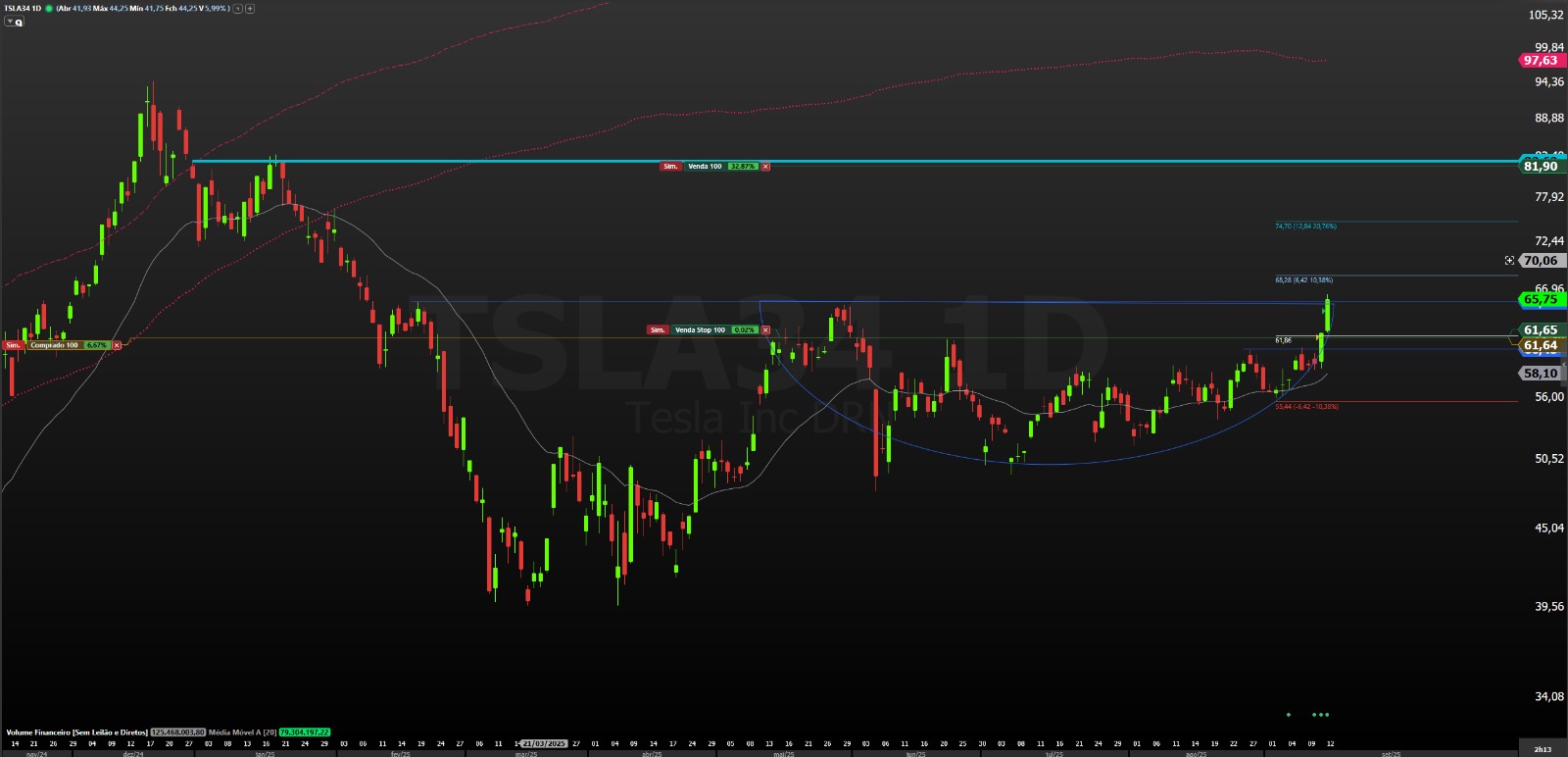1568x757 pixels.
Task: Open the dropdown arrow below the ticker
Action: (x=10, y=21)
